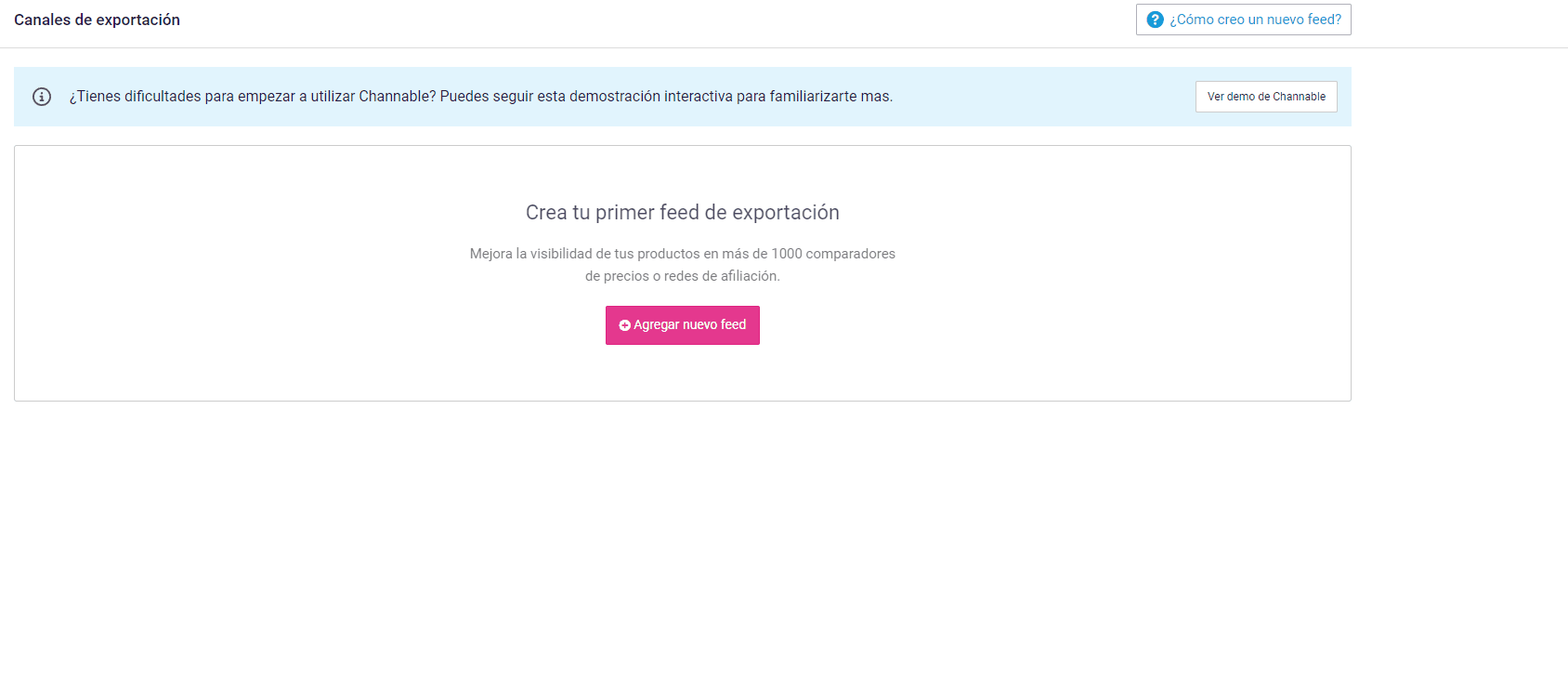Click the blue question mark help icon
The height and width of the screenshot is (699, 1568).
[1155, 20]
